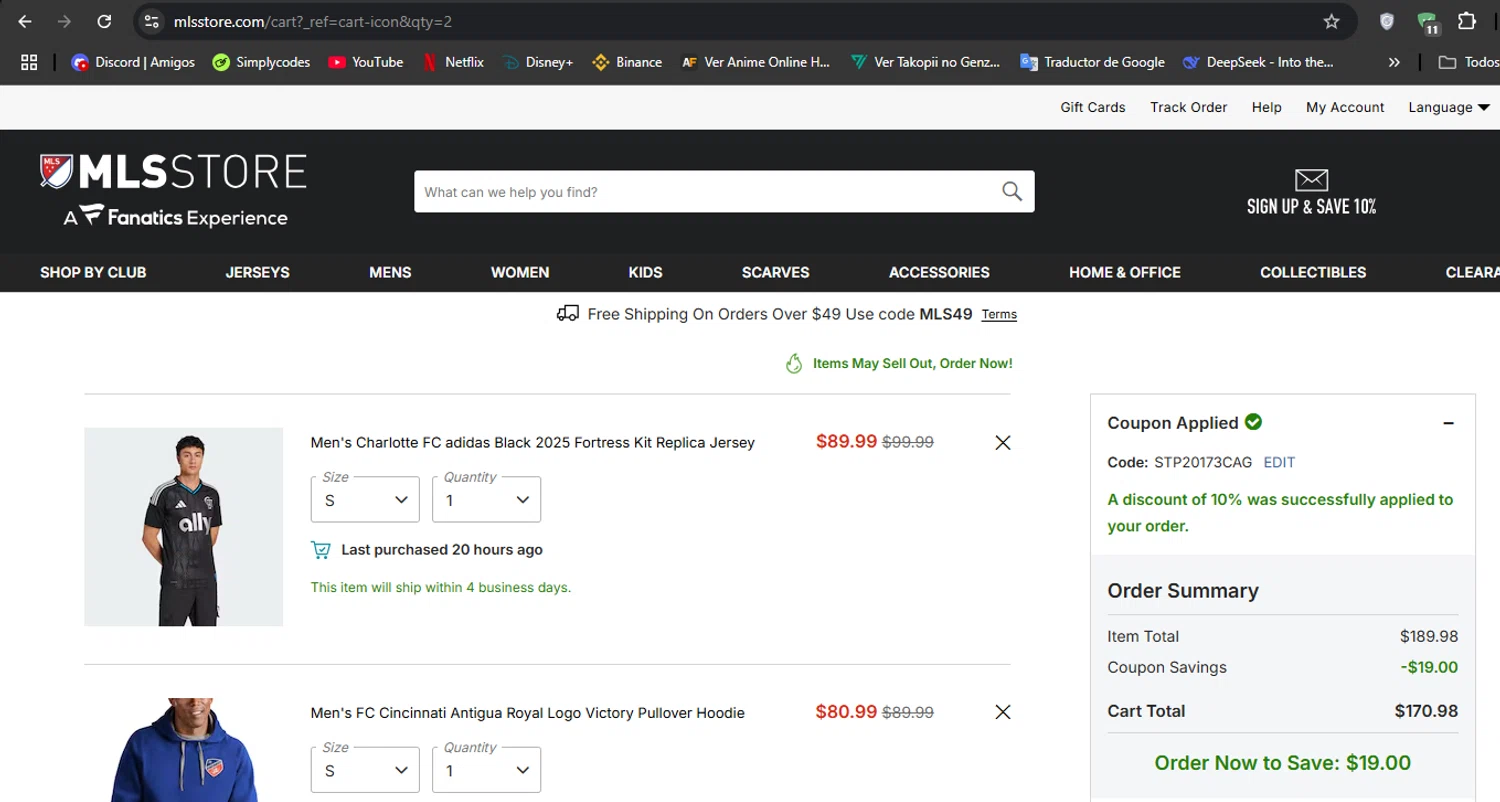Screen dimensions: 1500x802
Task: Bookmark this page with the star icon
Action: 1331,22
